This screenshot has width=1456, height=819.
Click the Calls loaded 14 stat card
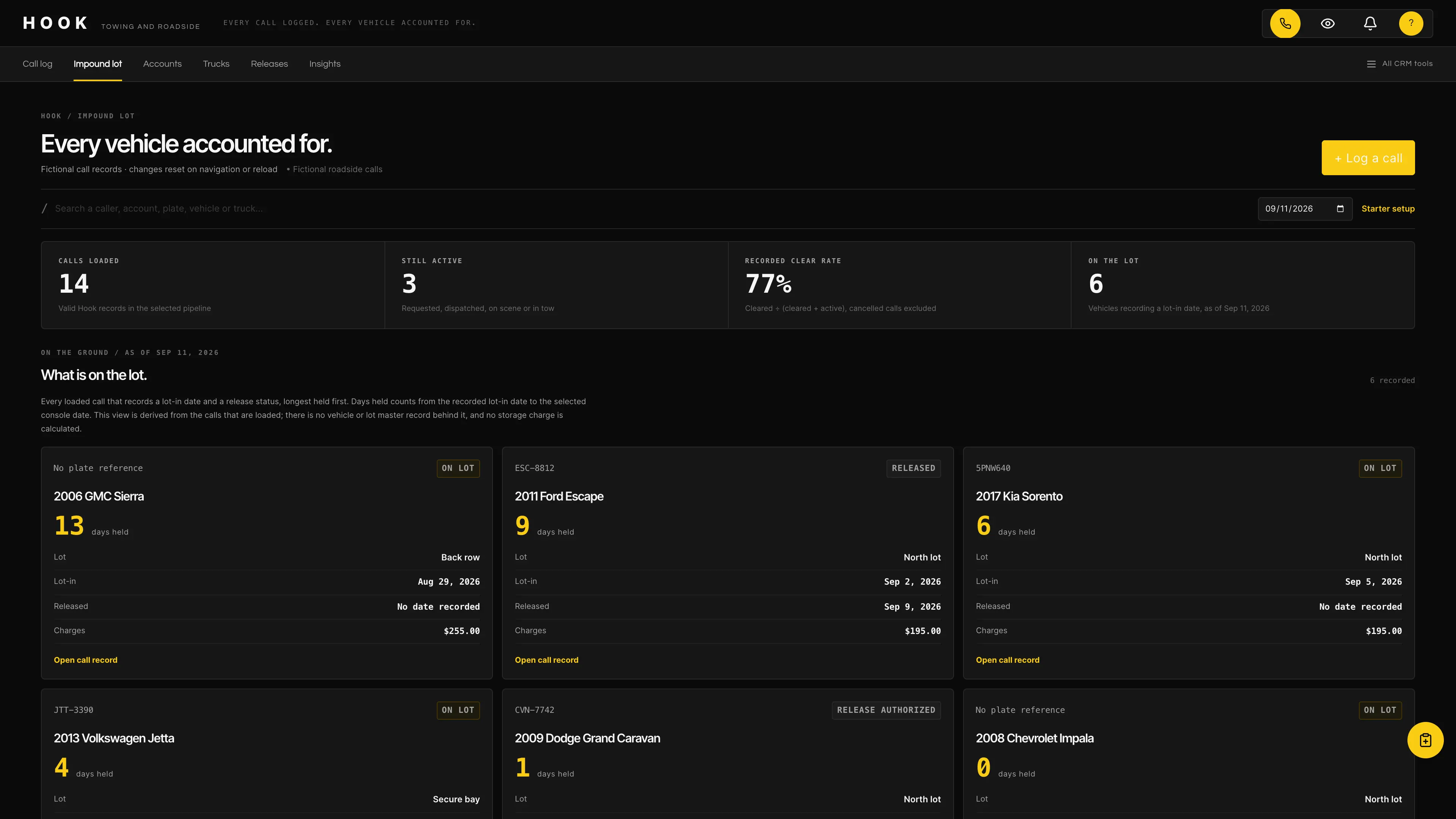(213, 285)
